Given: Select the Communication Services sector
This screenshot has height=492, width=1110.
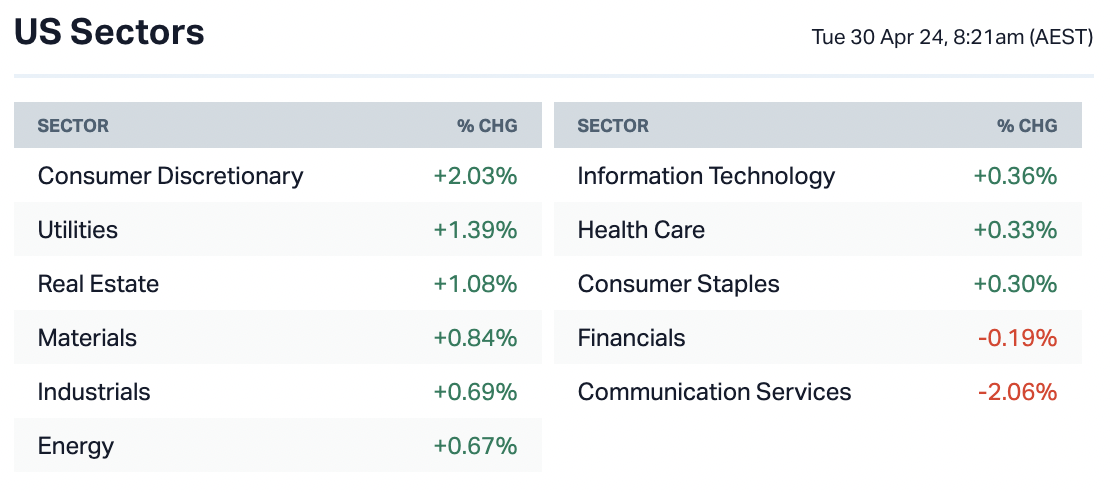Looking at the screenshot, I should pos(714,392).
